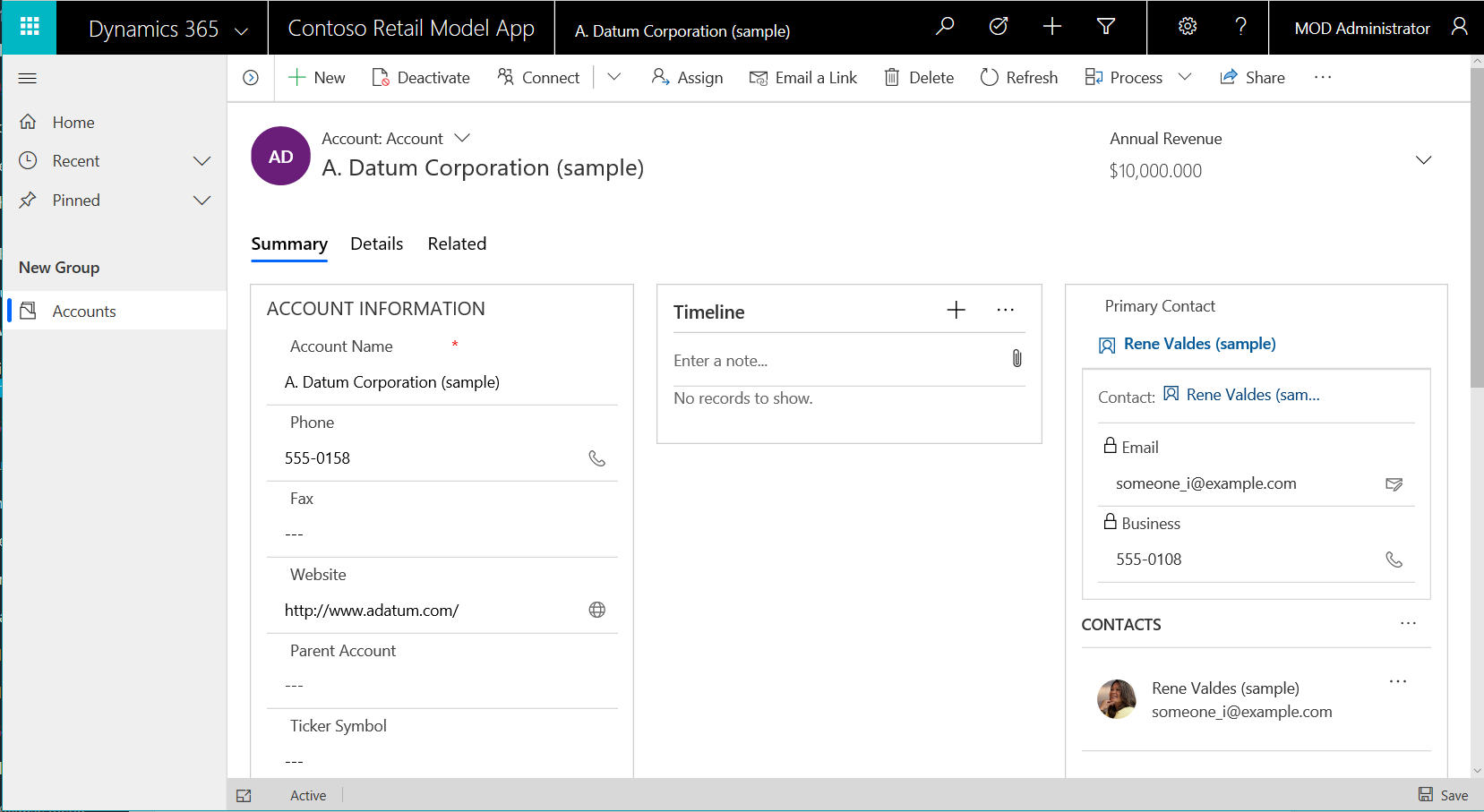Expand the Recent navigation group
This screenshot has width=1484, height=812.
pos(202,161)
